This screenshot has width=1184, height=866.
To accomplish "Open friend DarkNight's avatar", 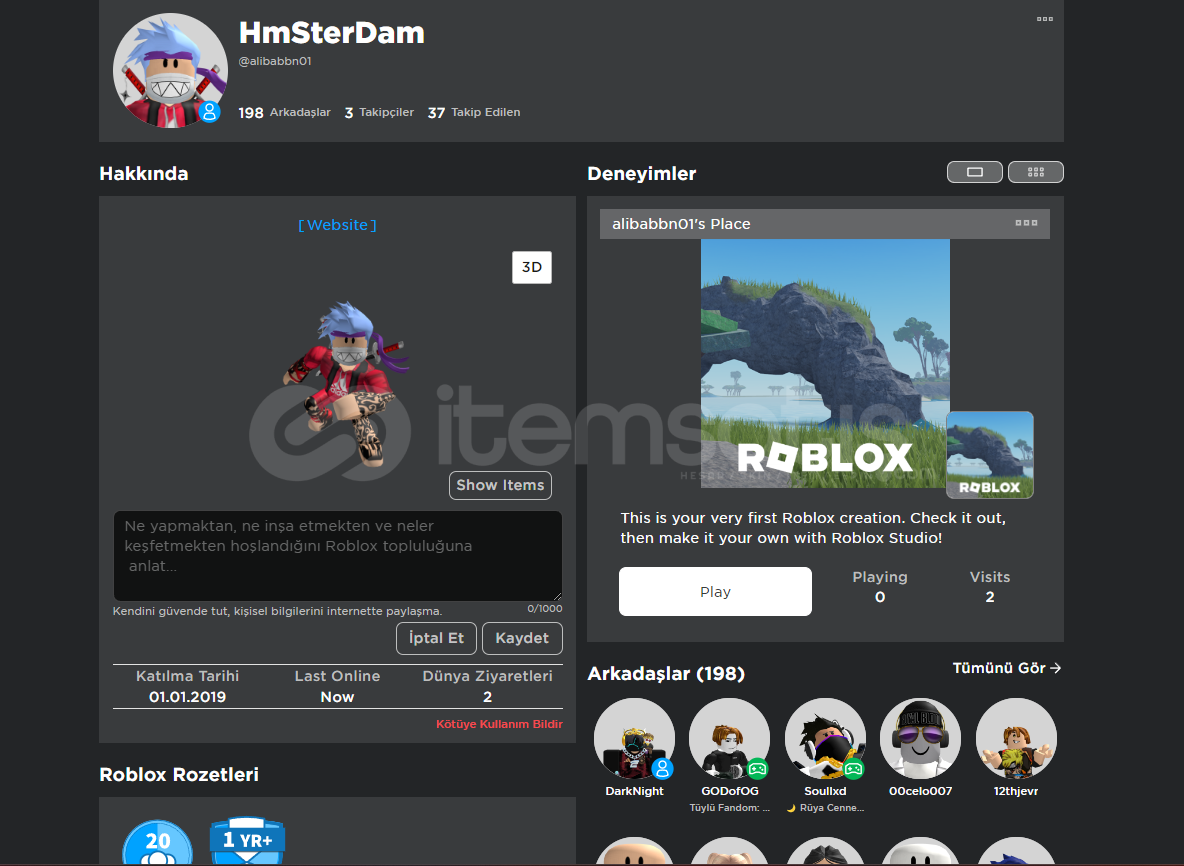I will 634,738.
